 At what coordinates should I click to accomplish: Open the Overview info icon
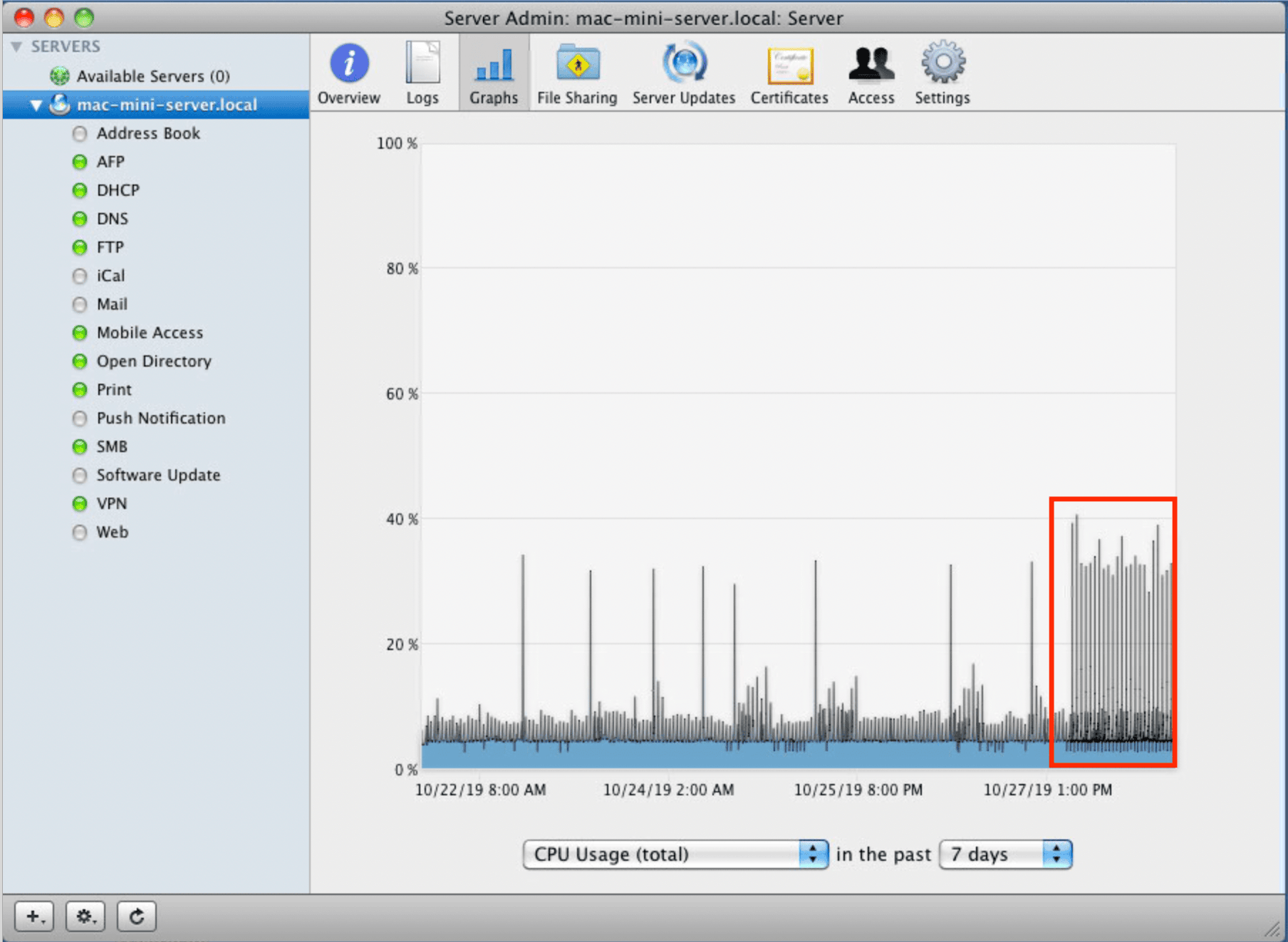(x=349, y=63)
